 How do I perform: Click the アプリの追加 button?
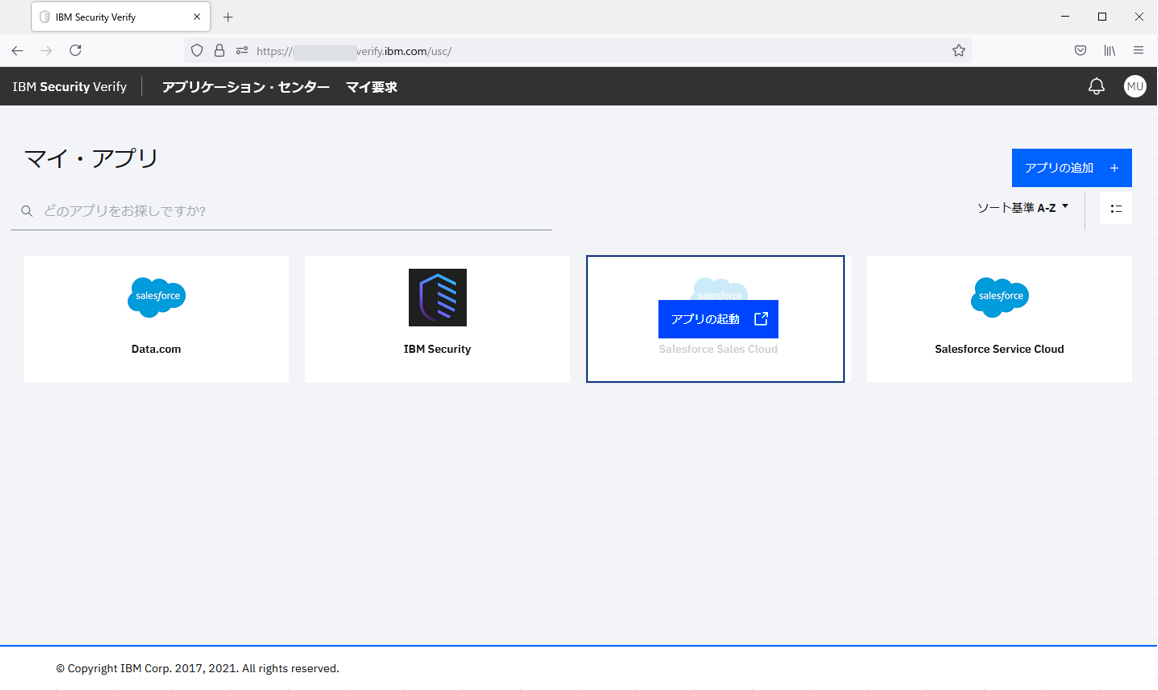[1072, 168]
